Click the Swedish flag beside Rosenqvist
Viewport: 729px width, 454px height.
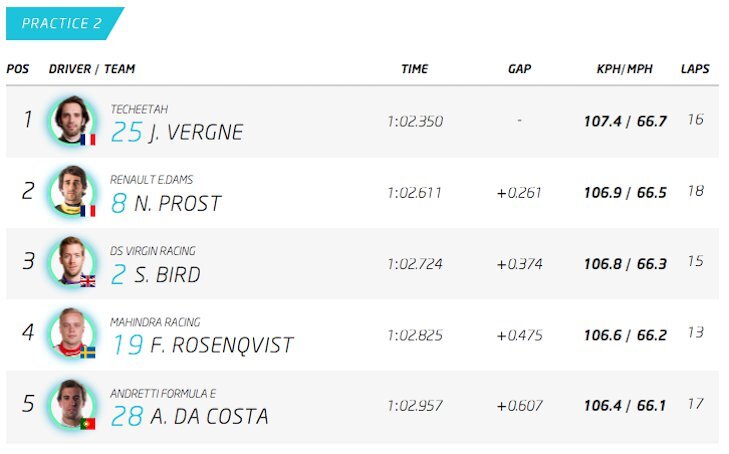click(x=88, y=352)
